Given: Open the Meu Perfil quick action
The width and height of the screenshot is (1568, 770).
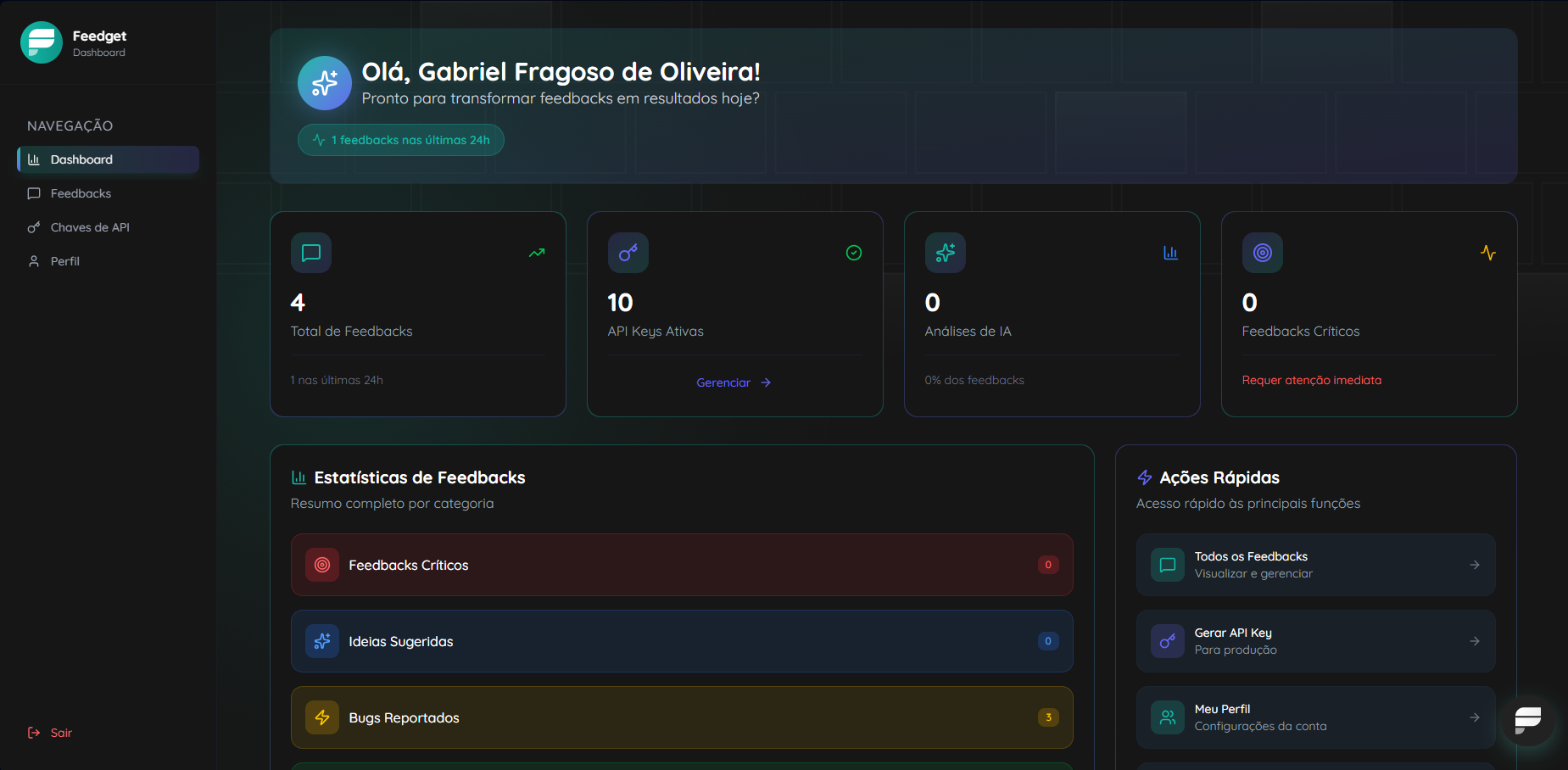Looking at the screenshot, I should pyautogui.click(x=1316, y=717).
